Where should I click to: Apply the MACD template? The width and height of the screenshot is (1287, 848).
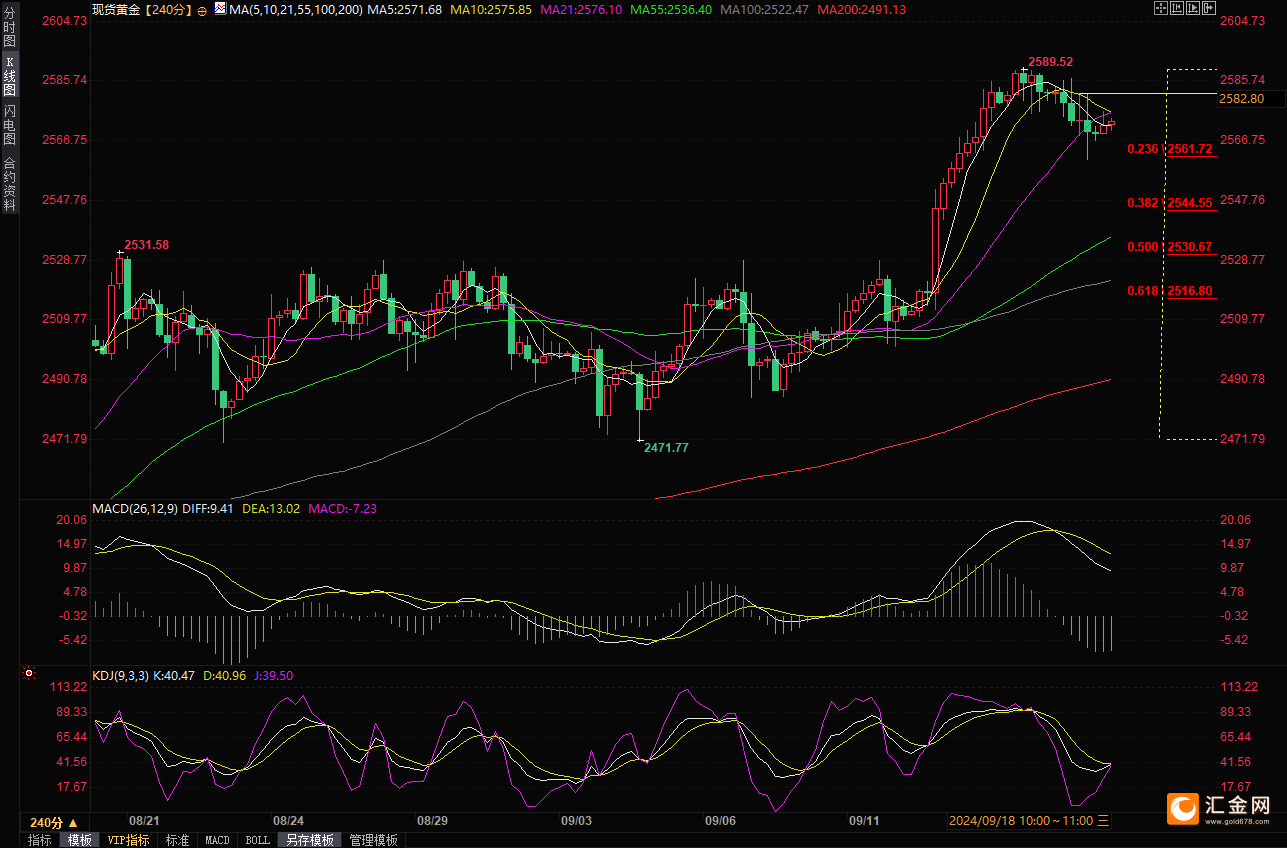217,840
